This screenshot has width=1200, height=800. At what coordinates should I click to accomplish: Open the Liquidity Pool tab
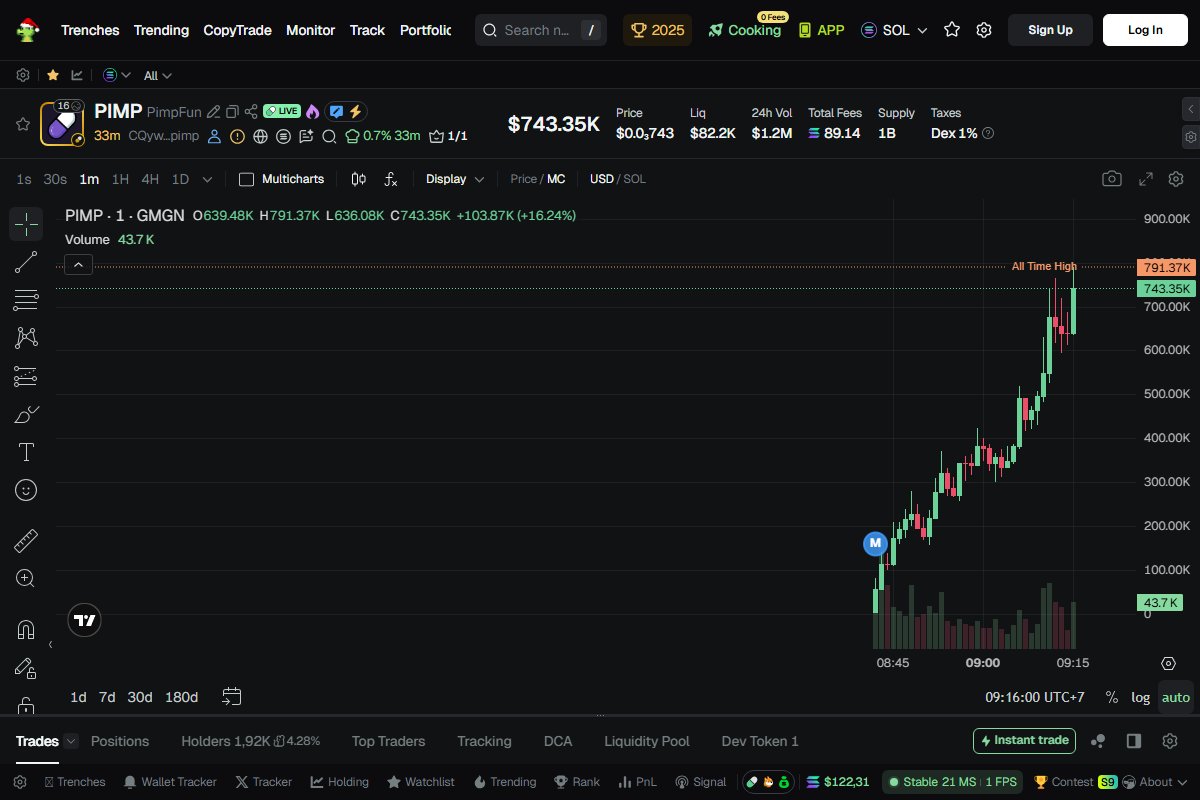click(647, 741)
